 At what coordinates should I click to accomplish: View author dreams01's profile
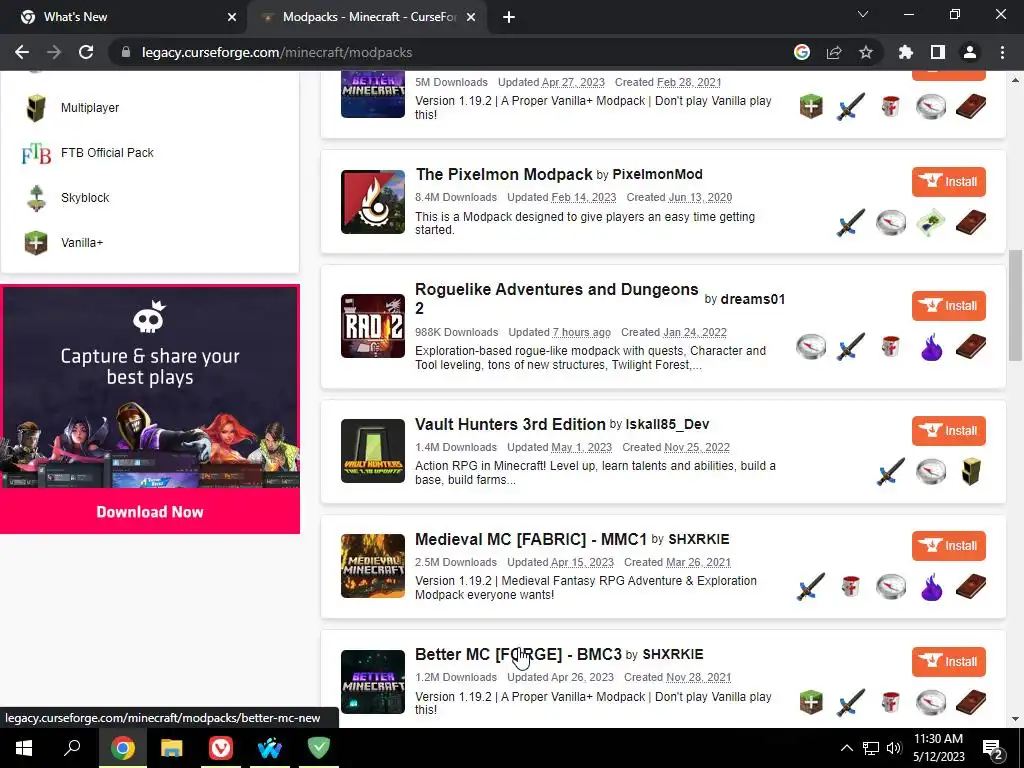[752, 299]
